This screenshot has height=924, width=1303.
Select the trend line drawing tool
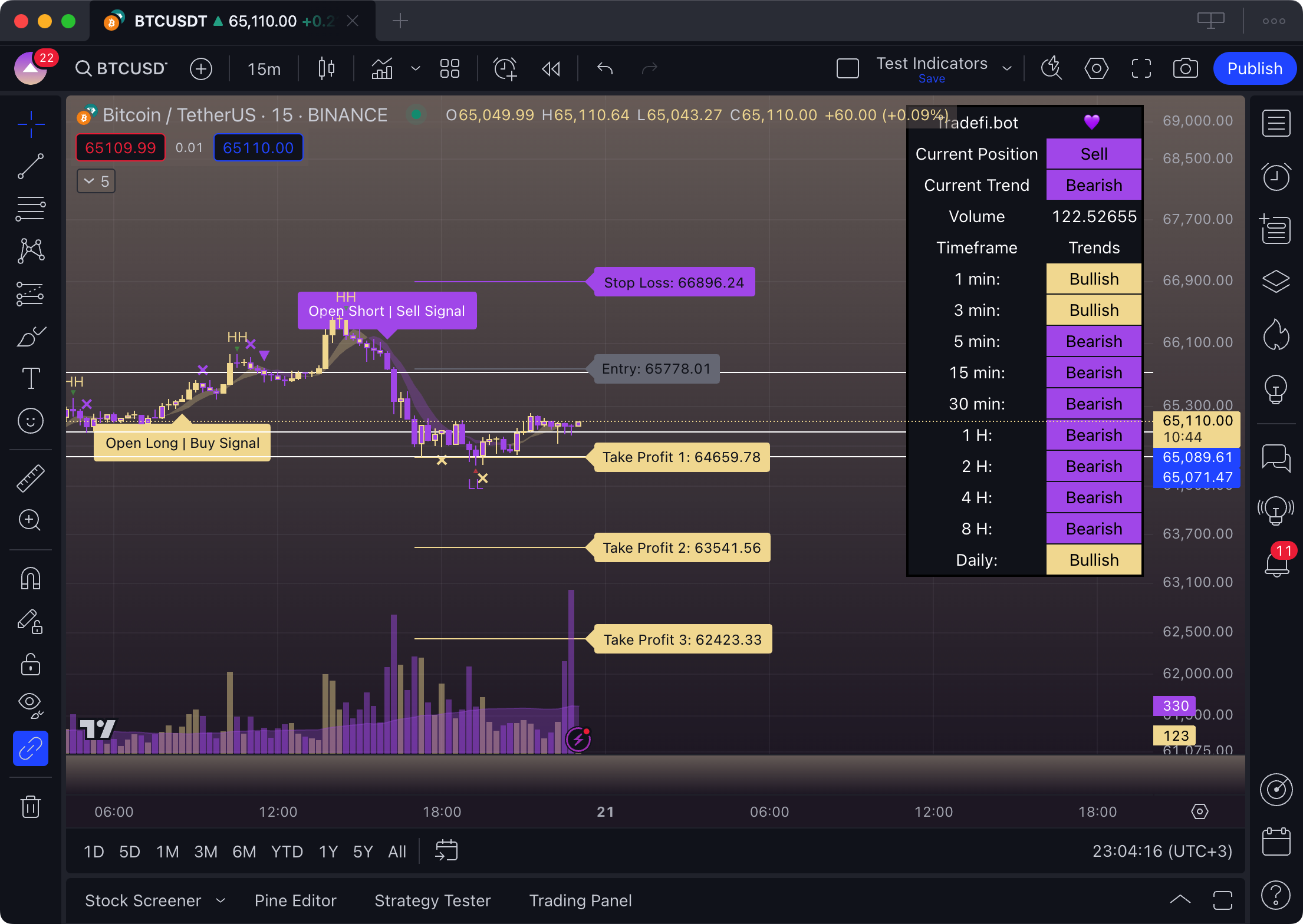pyautogui.click(x=31, y=167)
